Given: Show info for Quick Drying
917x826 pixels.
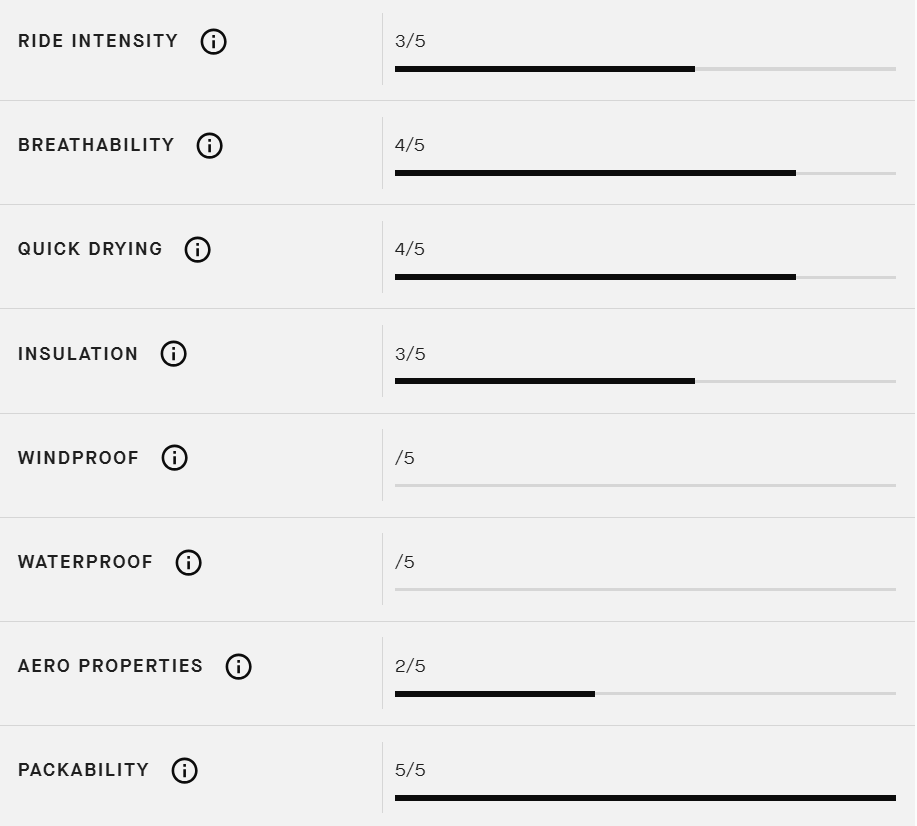Looking at the screenshot, I should pyautogui.click(x=198, y=249).
